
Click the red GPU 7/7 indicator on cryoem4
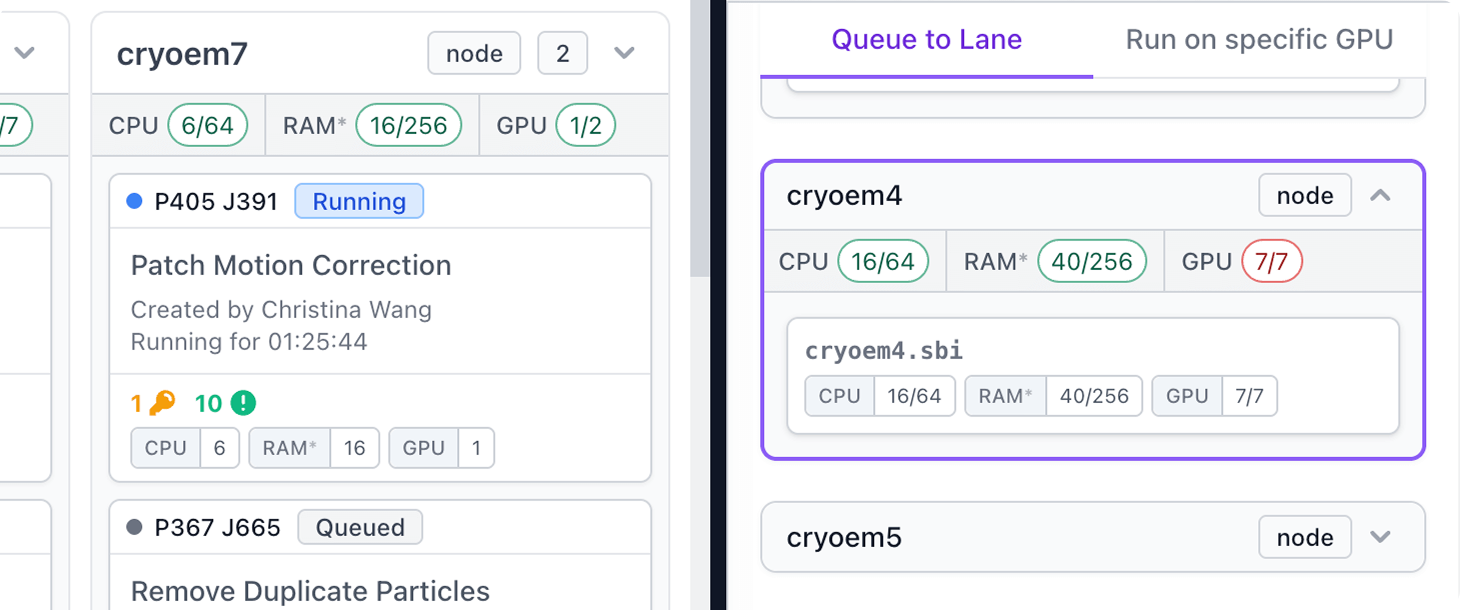click(1271, 262)
